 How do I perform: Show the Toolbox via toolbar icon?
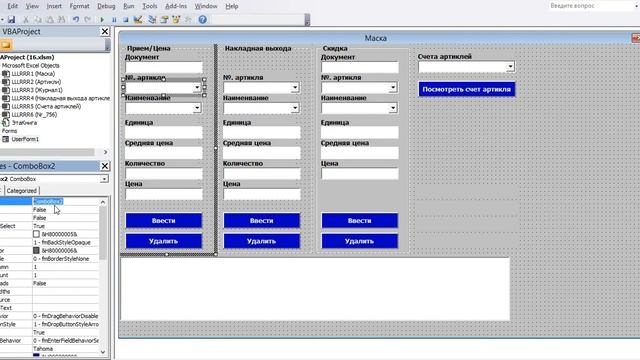point(188,20)
